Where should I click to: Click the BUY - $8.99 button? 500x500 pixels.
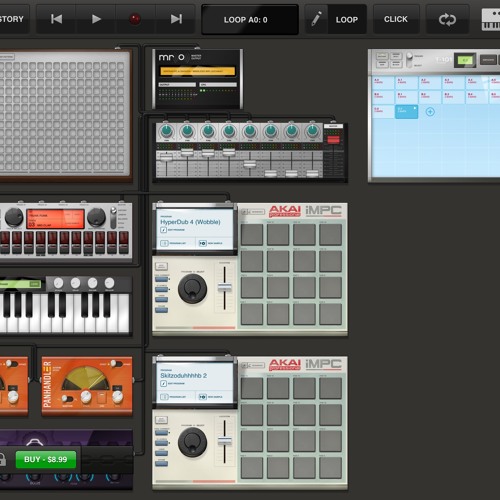[x=46, y=459]
